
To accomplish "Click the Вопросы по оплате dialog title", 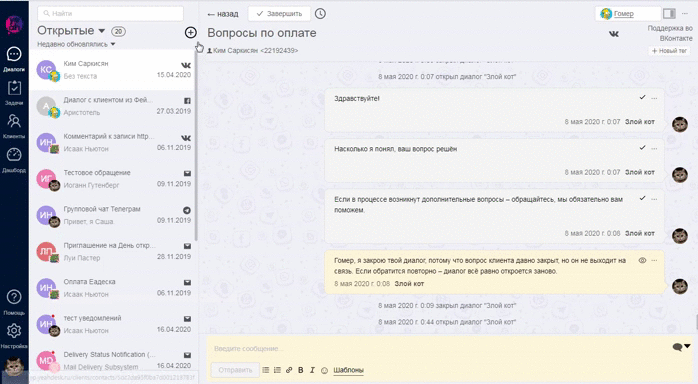I will point(262,33).
